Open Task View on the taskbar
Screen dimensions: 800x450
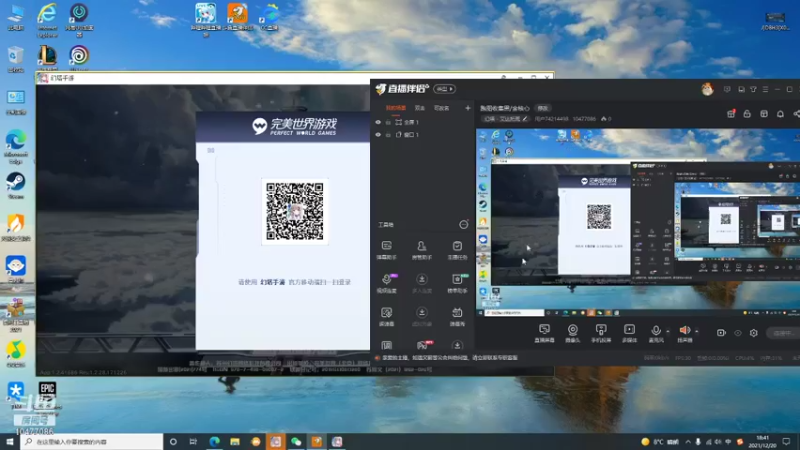click(x=193, y=442)
